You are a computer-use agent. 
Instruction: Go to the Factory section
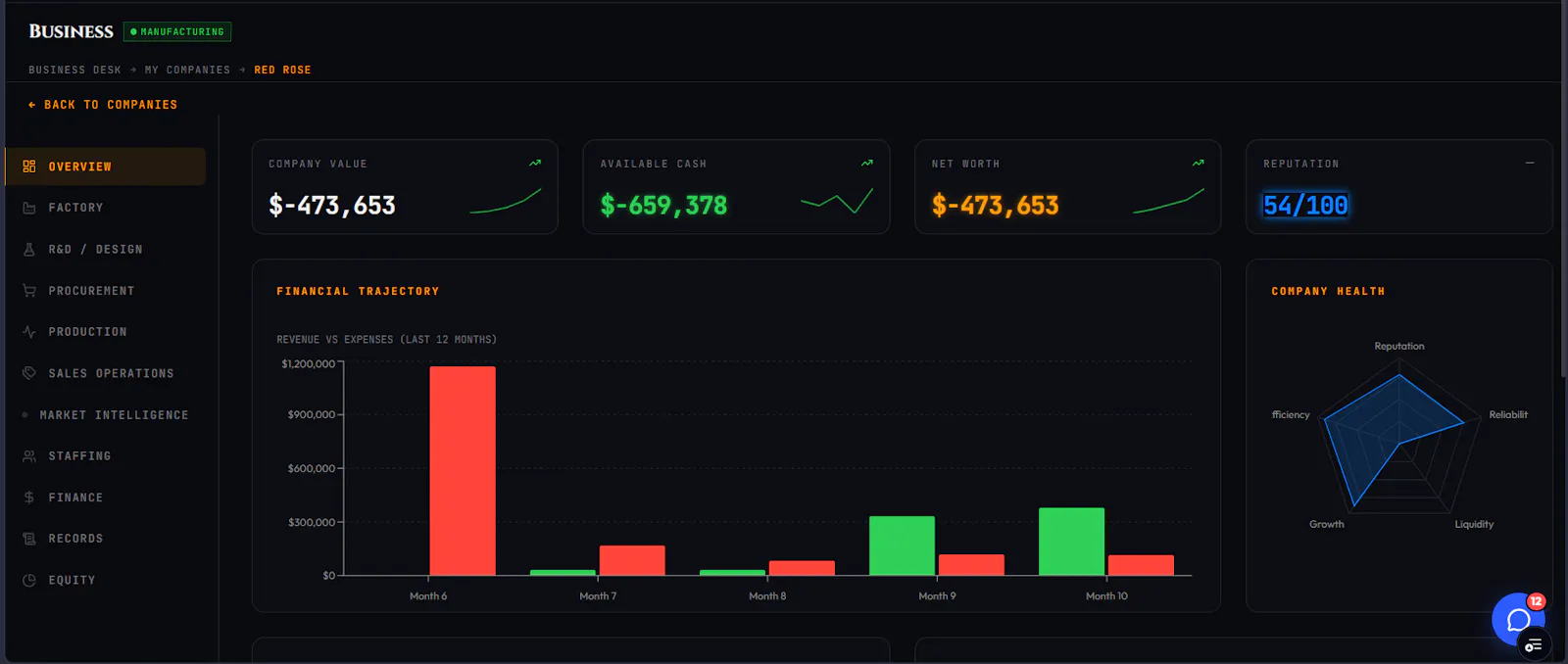(106, 208)
